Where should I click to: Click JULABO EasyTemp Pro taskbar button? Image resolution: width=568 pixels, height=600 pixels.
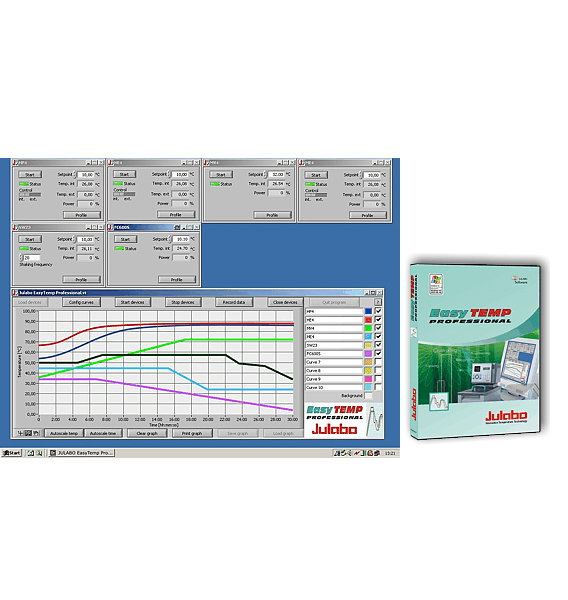[82, 453]
